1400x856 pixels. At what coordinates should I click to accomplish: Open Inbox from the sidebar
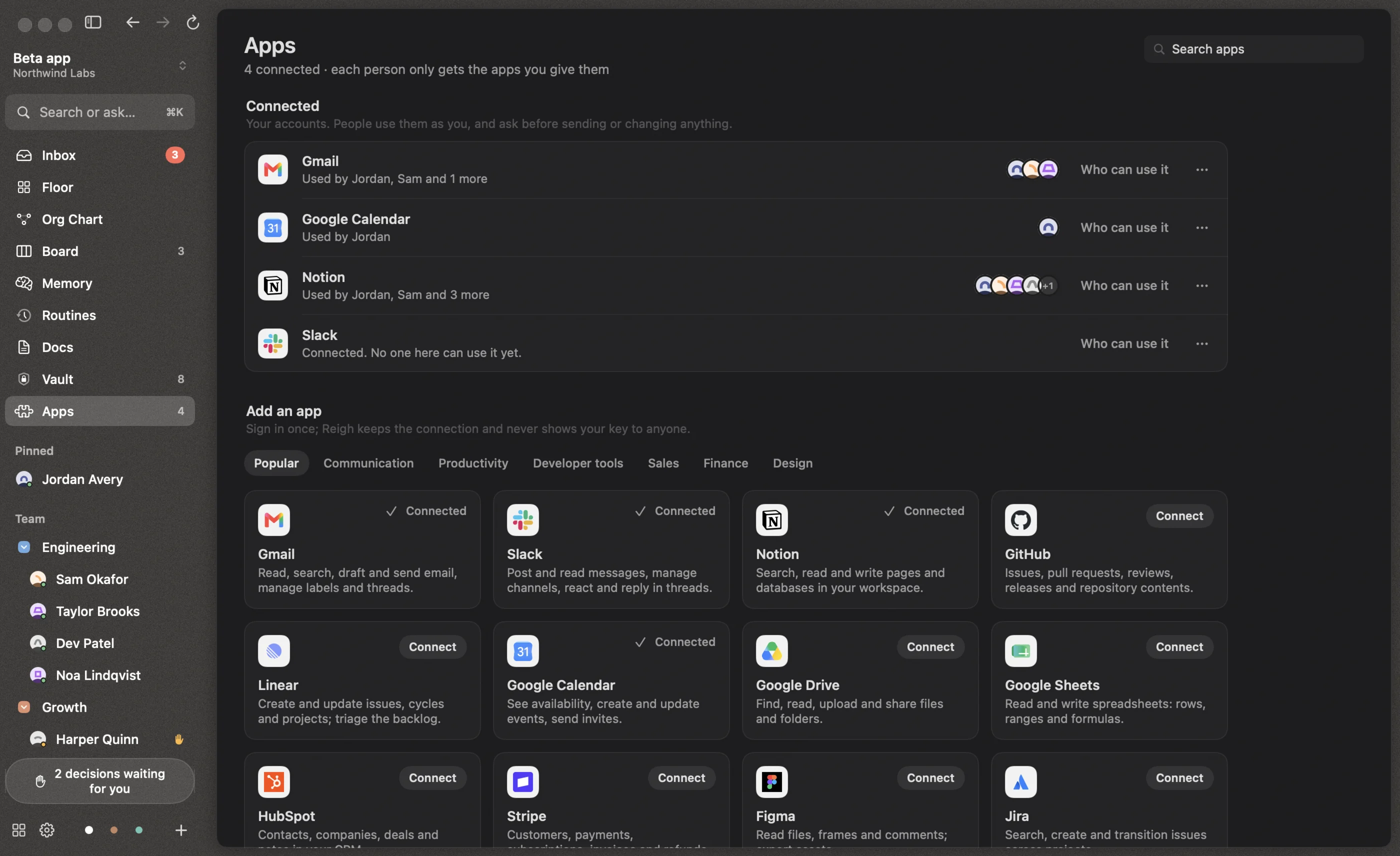[x=100, y=155]
